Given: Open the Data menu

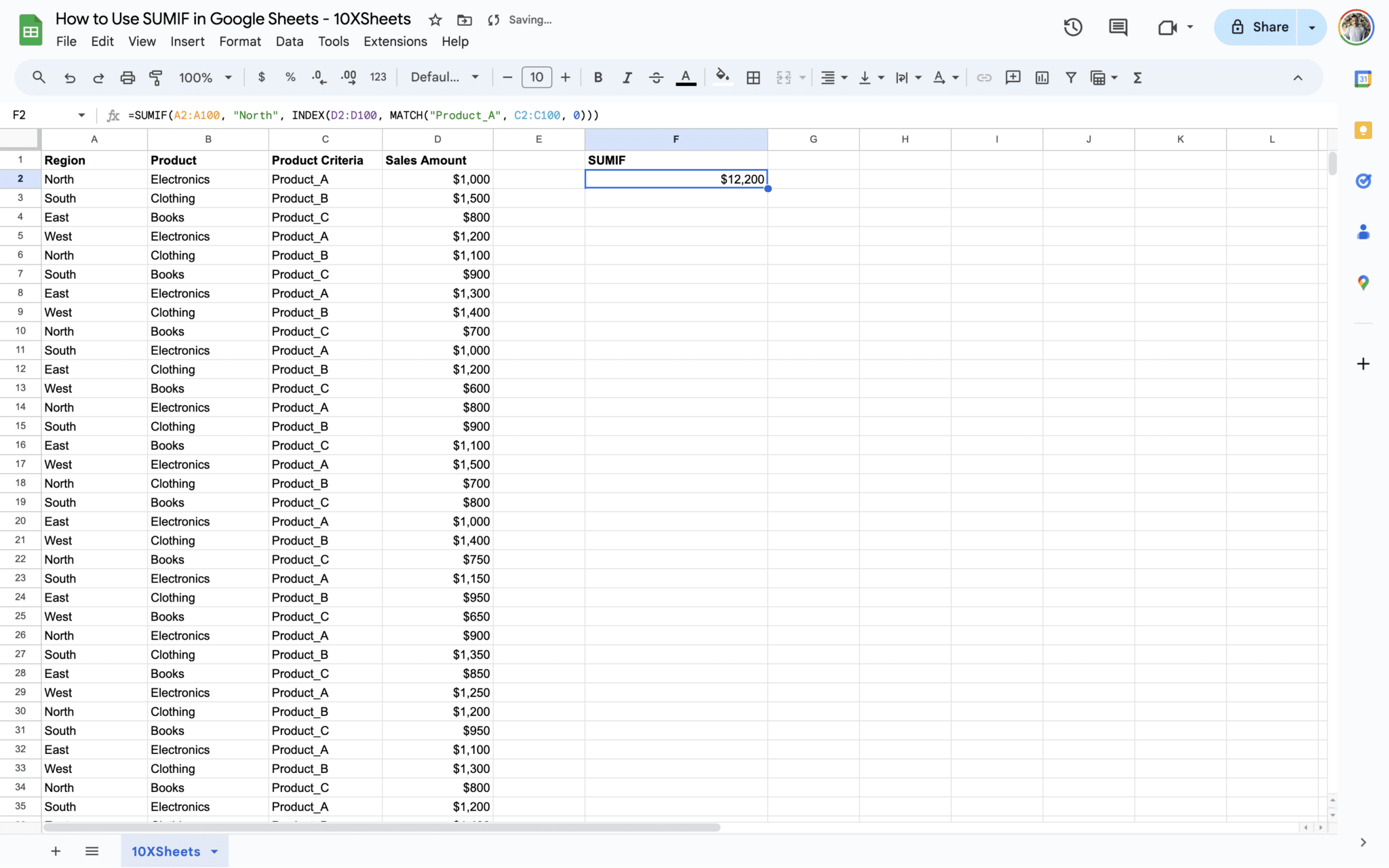Looking at the screenshot, I should (289, 41).
